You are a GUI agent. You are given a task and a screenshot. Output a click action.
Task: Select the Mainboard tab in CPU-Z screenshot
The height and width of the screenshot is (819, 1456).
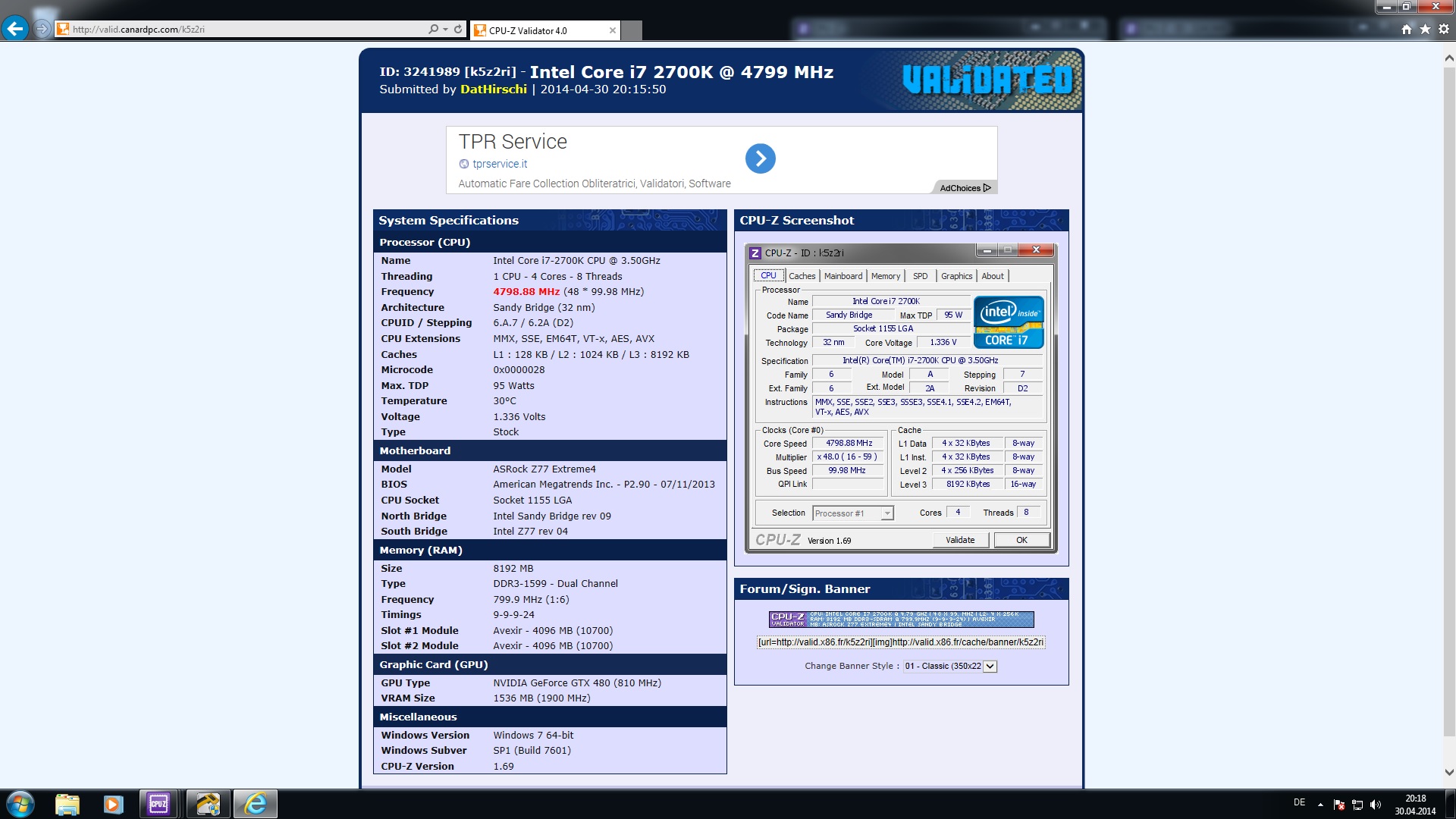click(x=843, y=276)
